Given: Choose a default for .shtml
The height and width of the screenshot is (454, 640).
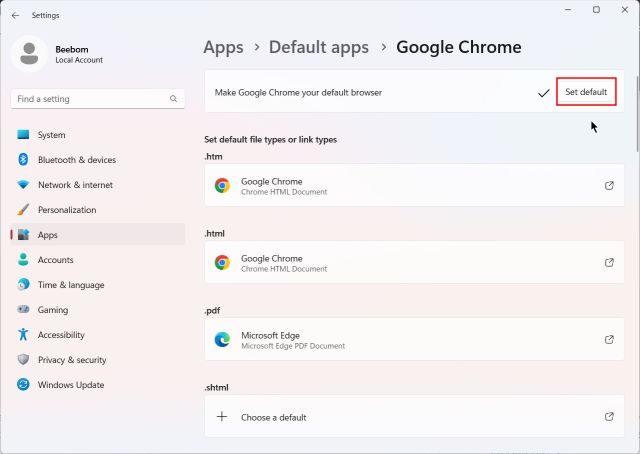Looking at the screenshot, I should [x=414, y=417].
